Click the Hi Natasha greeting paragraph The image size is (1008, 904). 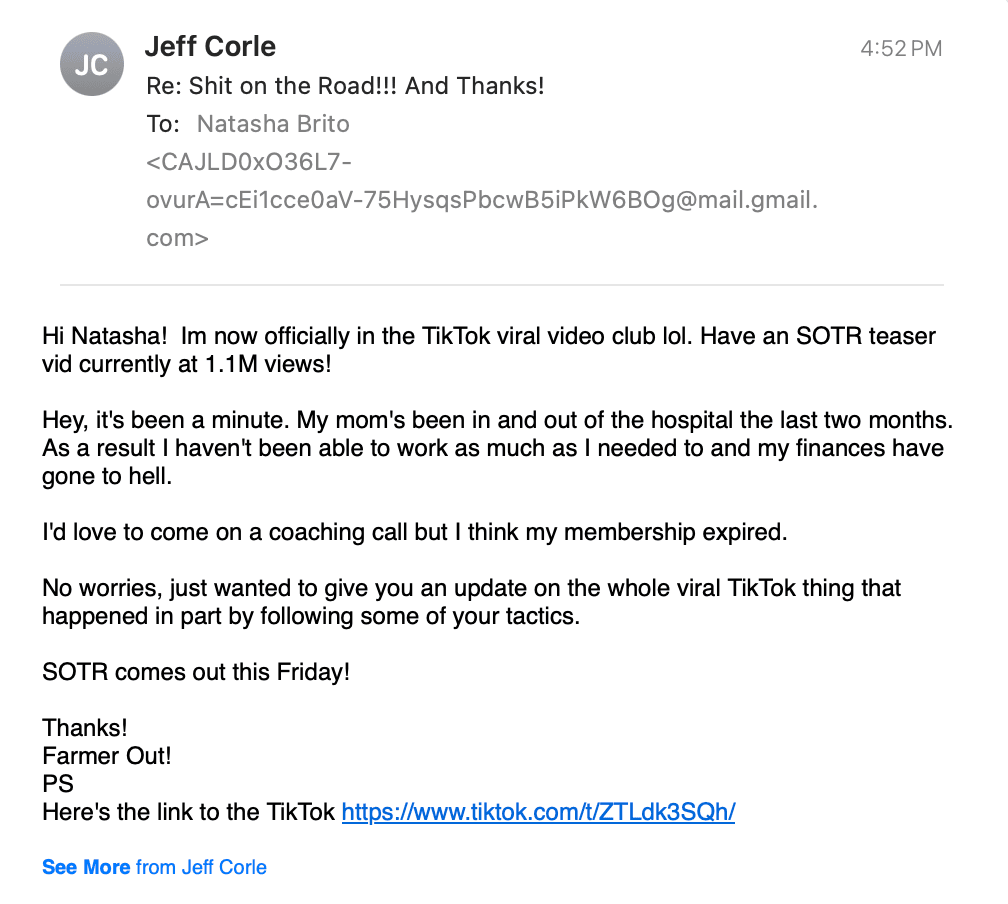tap(489, 350)
